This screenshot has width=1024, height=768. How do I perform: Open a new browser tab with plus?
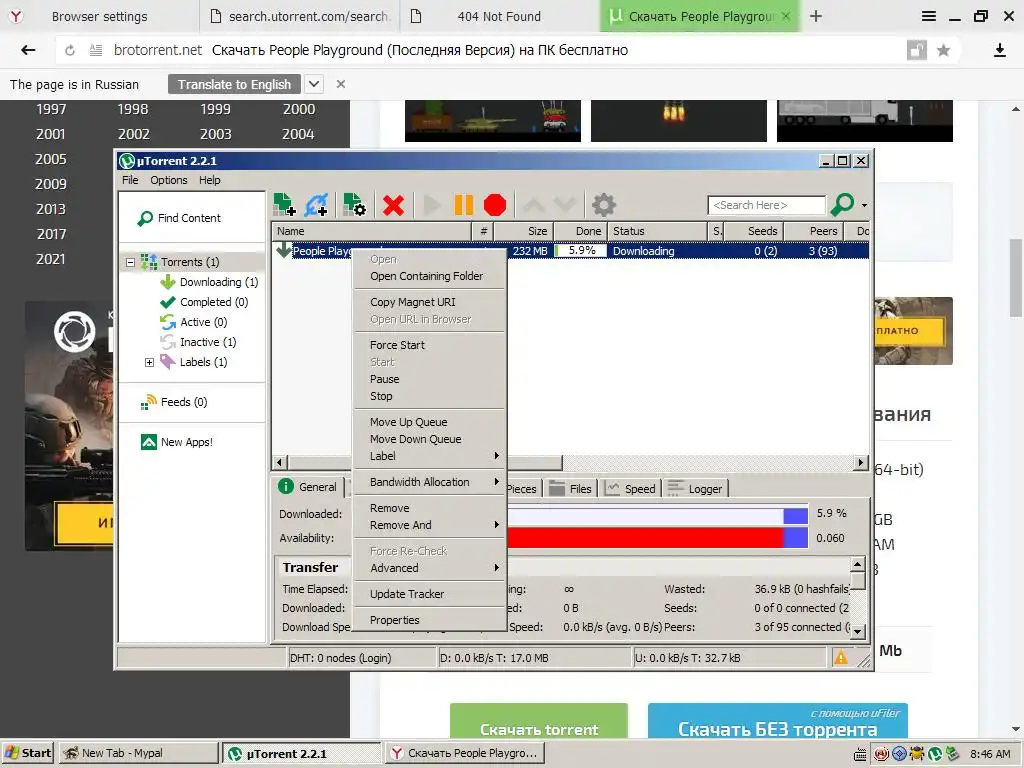pos(816,16)
